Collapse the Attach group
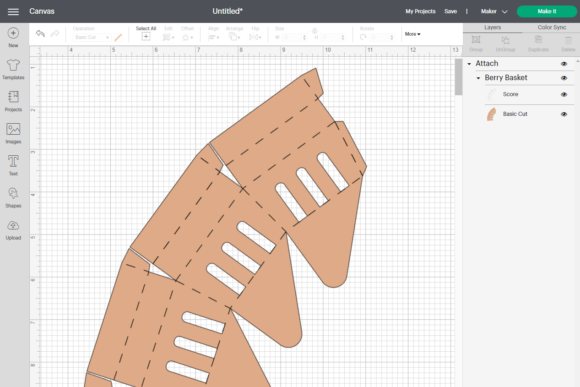 [x=469, y=64]
